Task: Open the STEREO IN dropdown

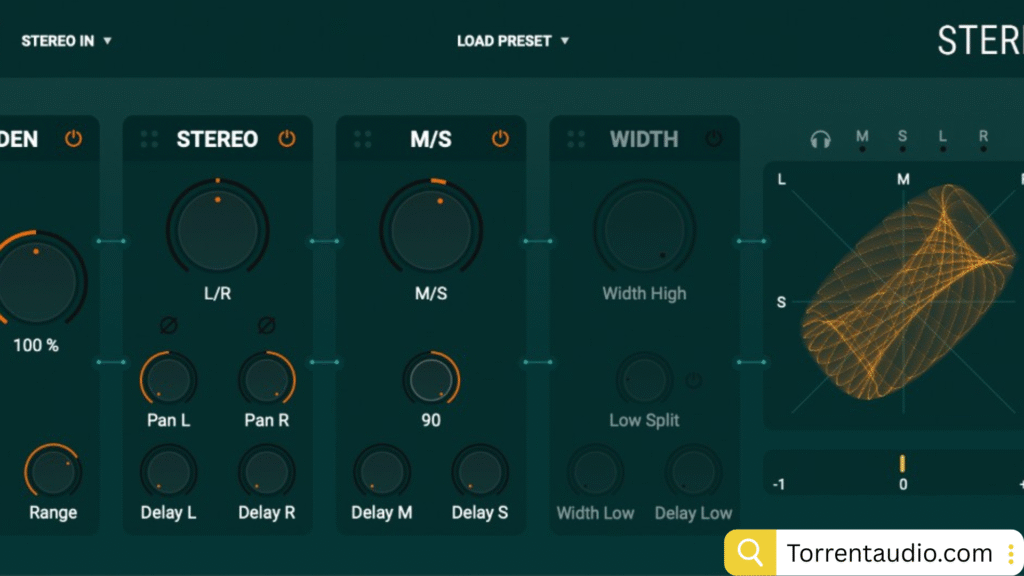Action: [66, 41]
